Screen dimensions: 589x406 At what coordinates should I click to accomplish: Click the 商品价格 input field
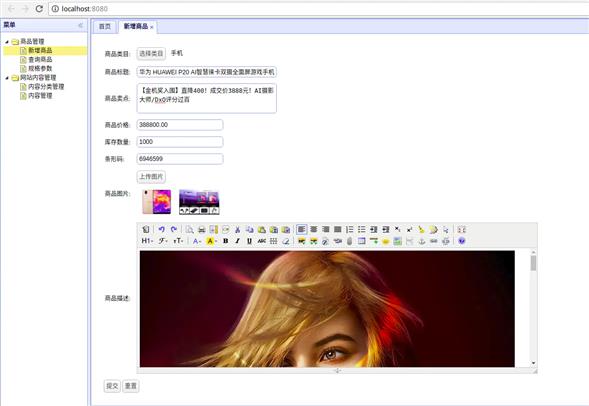pyautogui.click(x=180, y=125)
